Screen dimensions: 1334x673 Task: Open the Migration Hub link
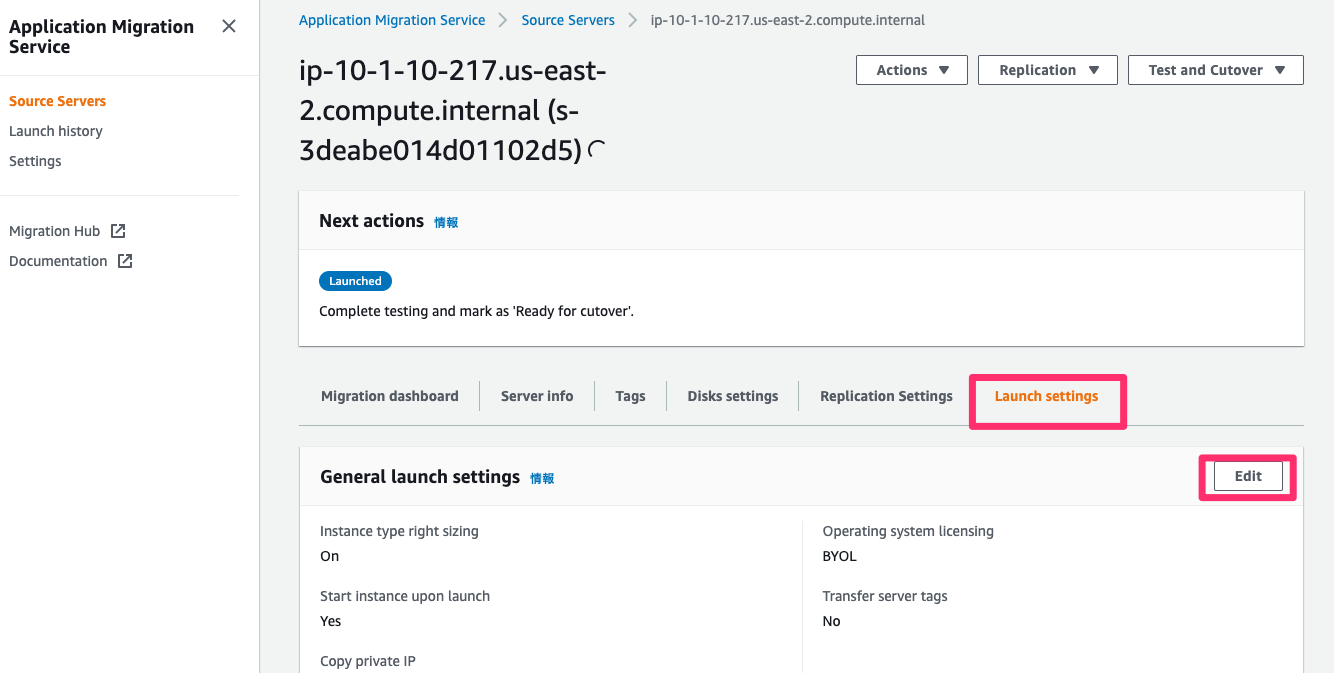55,231
